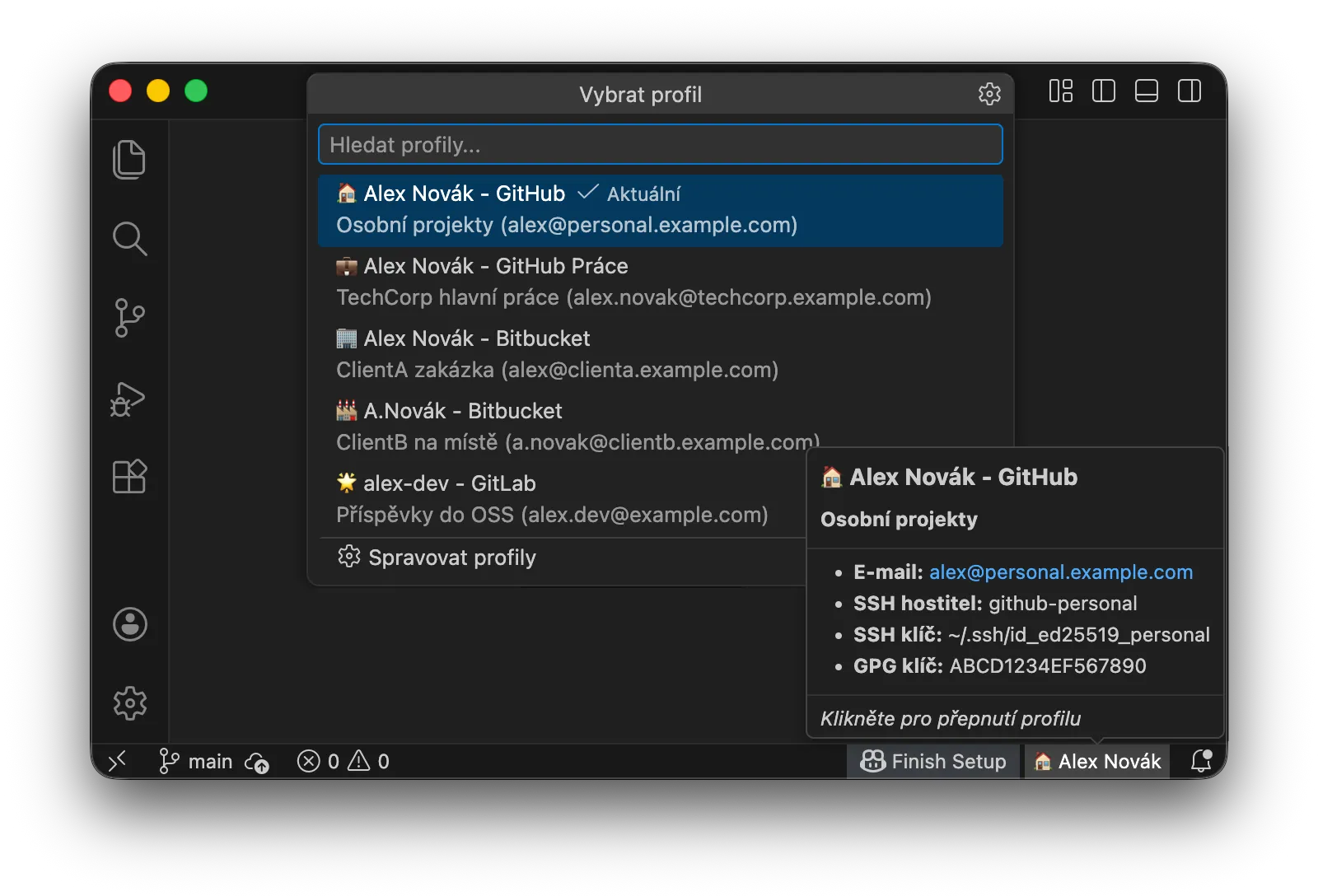Click Finish Setup in status bar
The width and height of the screenshot is (1318, 896).
pos(933,761)
